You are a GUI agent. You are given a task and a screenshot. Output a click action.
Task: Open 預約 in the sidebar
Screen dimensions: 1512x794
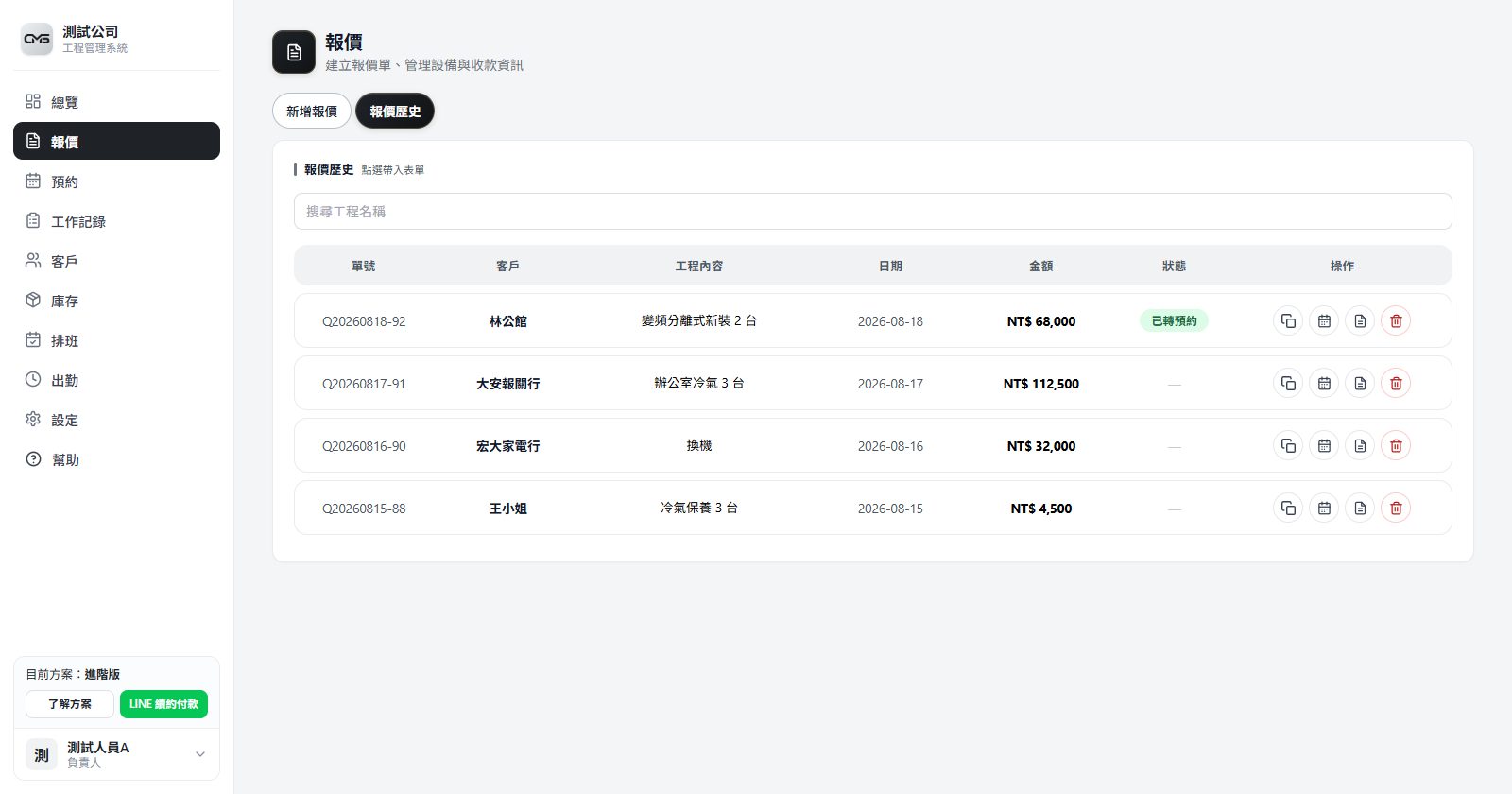[116, 181]
